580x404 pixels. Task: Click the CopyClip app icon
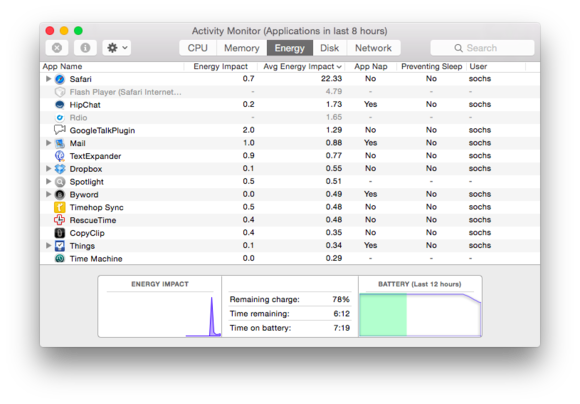point(60,233)
